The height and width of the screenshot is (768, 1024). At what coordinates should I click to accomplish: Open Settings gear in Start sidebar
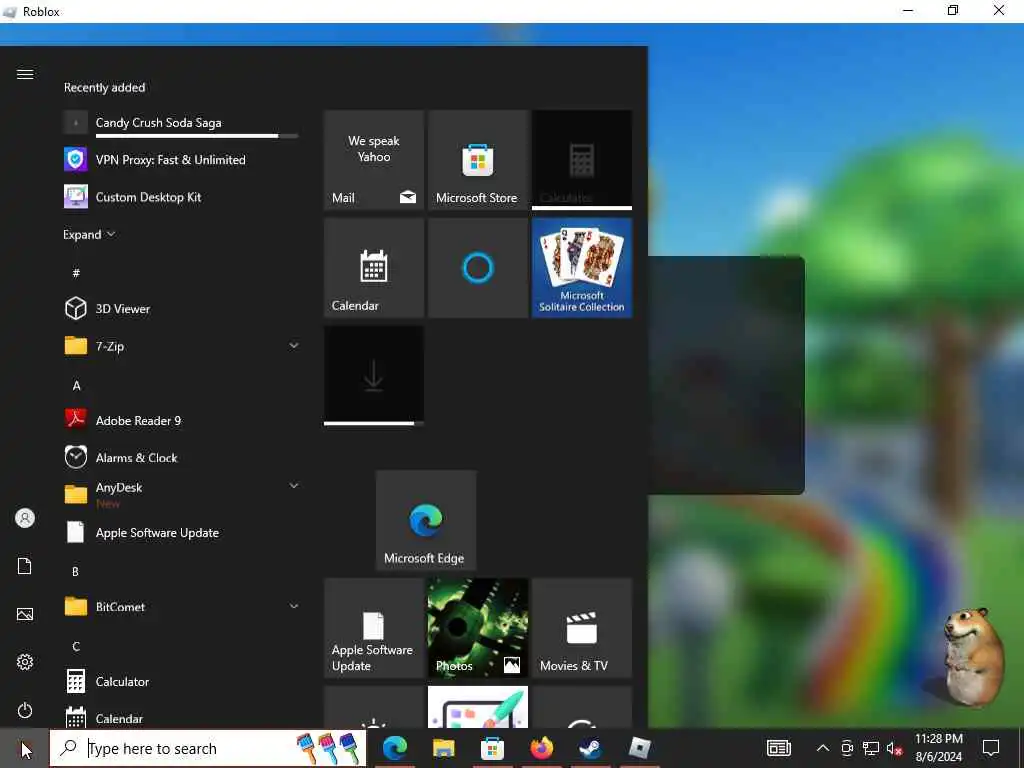click(25, 662)
